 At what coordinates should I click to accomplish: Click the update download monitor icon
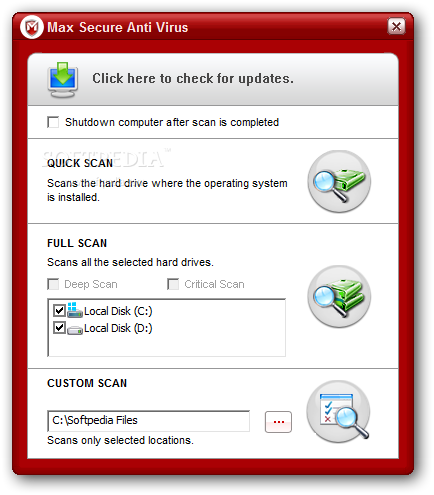[63, 80]
